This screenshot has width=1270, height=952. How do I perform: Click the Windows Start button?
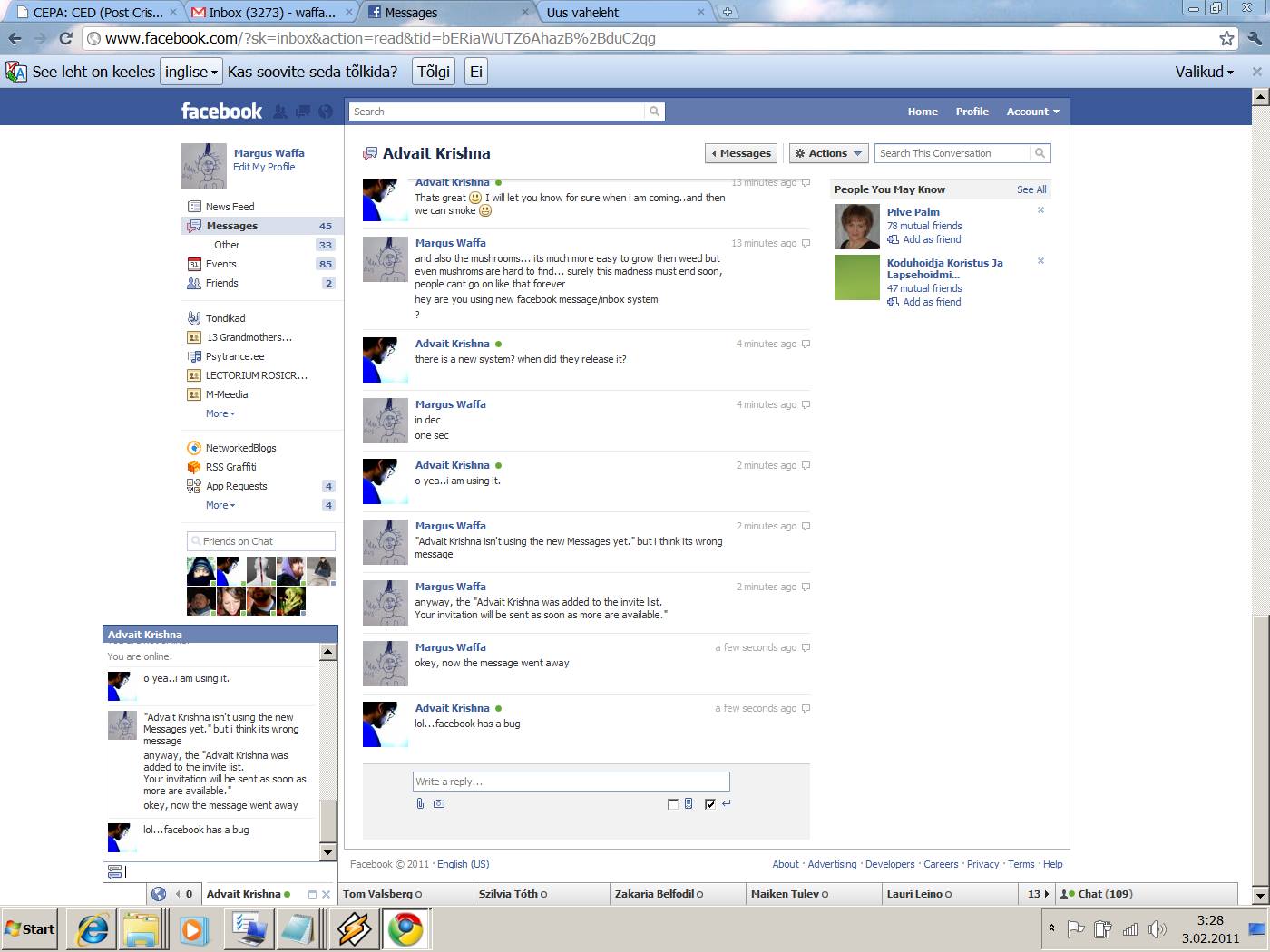(x=30, y=929)
